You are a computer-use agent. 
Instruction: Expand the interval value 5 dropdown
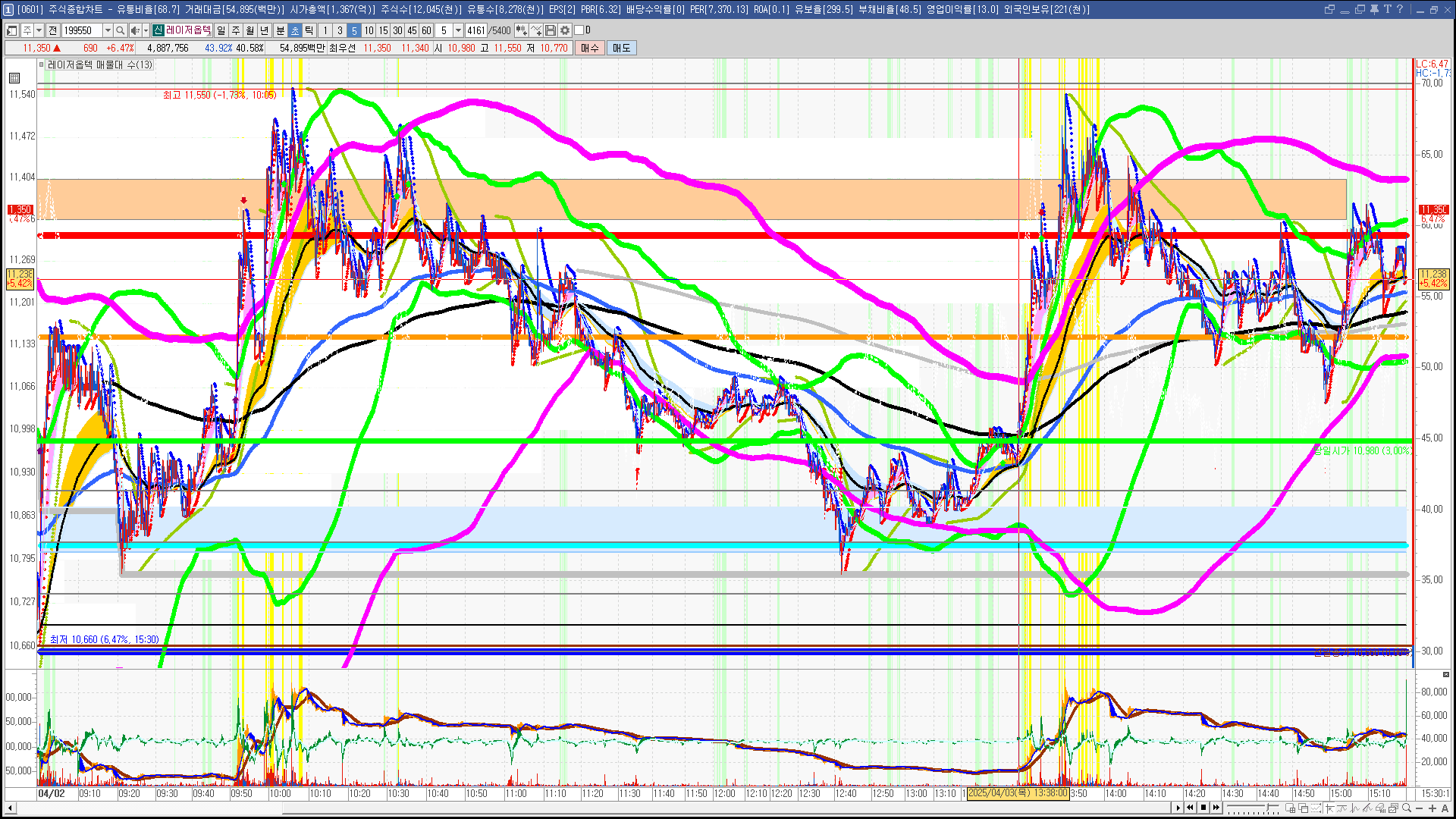click(458, 30)
